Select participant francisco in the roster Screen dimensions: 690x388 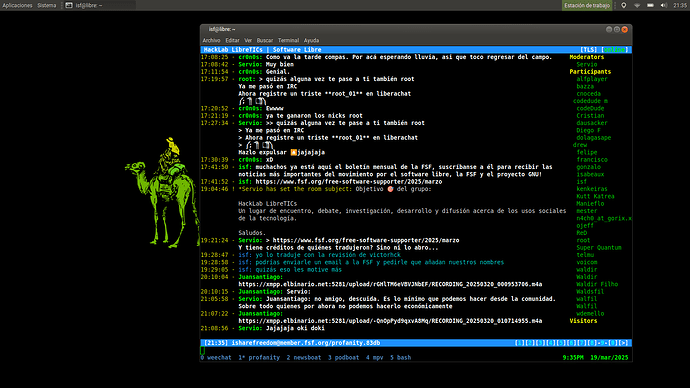592,160
